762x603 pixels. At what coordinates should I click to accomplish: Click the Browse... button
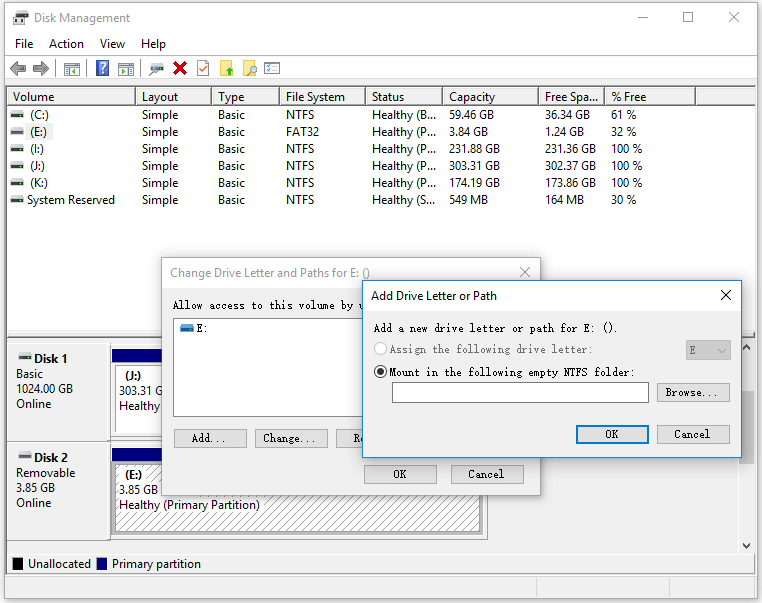click(x=692, y=393)
